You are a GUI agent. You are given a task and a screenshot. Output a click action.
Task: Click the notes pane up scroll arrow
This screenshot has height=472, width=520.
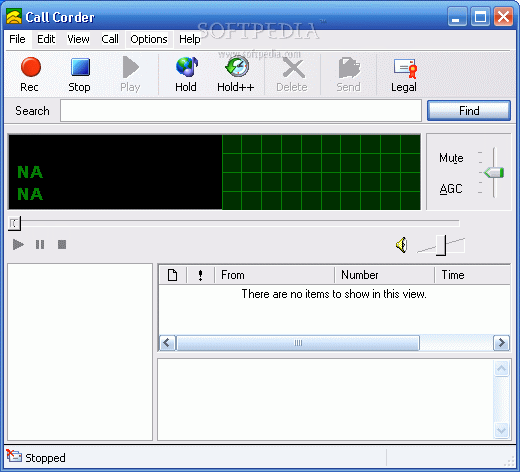pyautogui.click(x=501, y=369)
